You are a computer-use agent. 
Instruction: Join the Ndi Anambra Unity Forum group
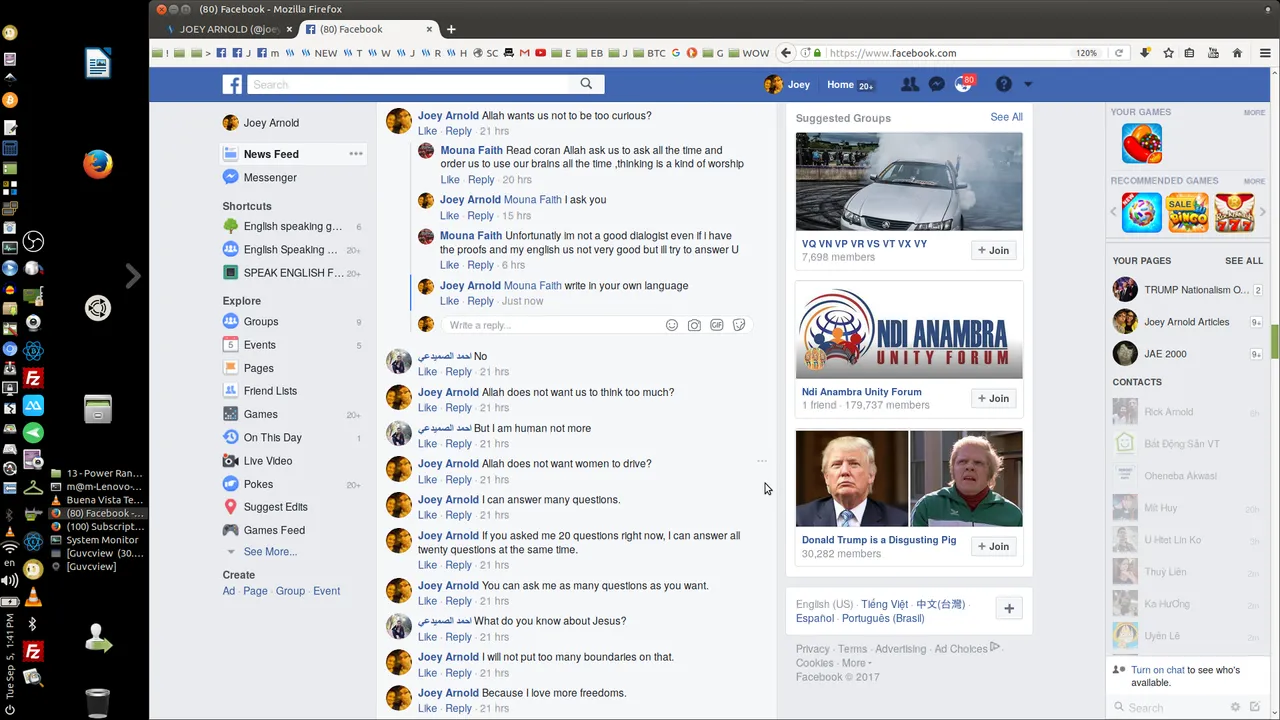pyautogui.click(x=993, y=398)
